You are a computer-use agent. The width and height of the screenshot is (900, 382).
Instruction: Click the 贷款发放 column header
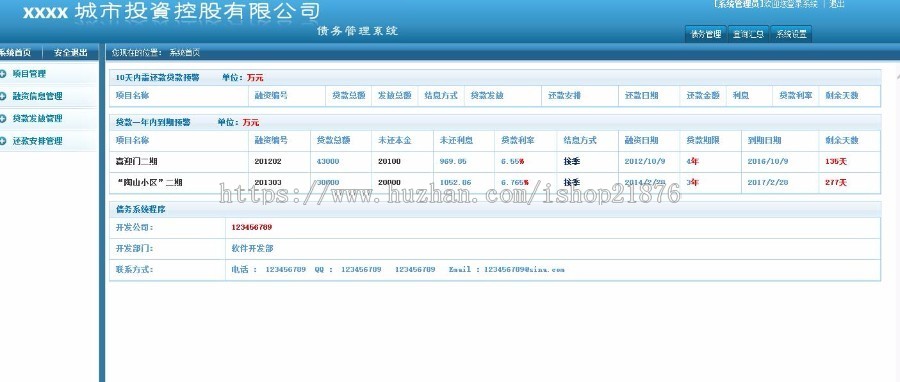(487, 96)
